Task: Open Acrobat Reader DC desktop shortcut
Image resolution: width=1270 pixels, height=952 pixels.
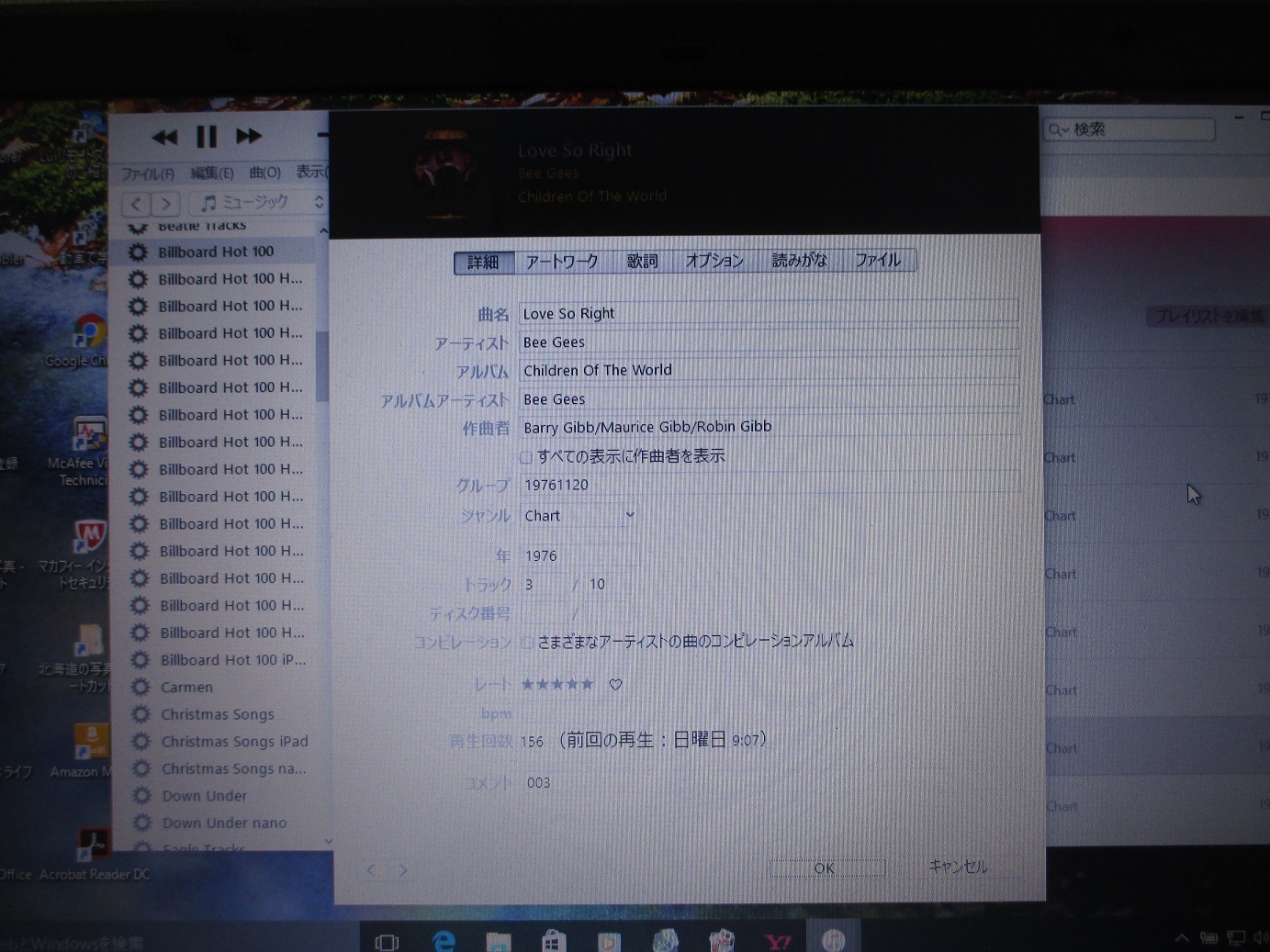Action: pos(92,854)
